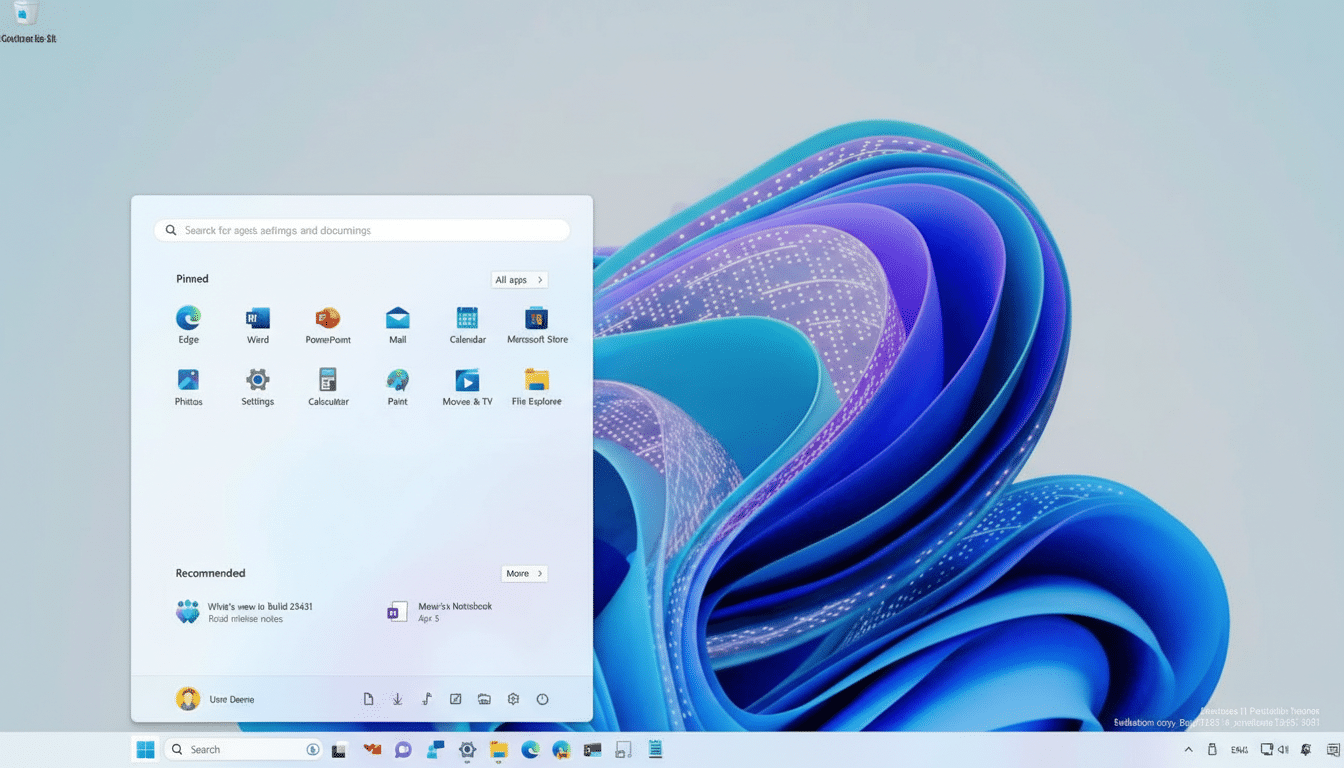
Task: Expand the All apps list
Action: click(518, 279)
